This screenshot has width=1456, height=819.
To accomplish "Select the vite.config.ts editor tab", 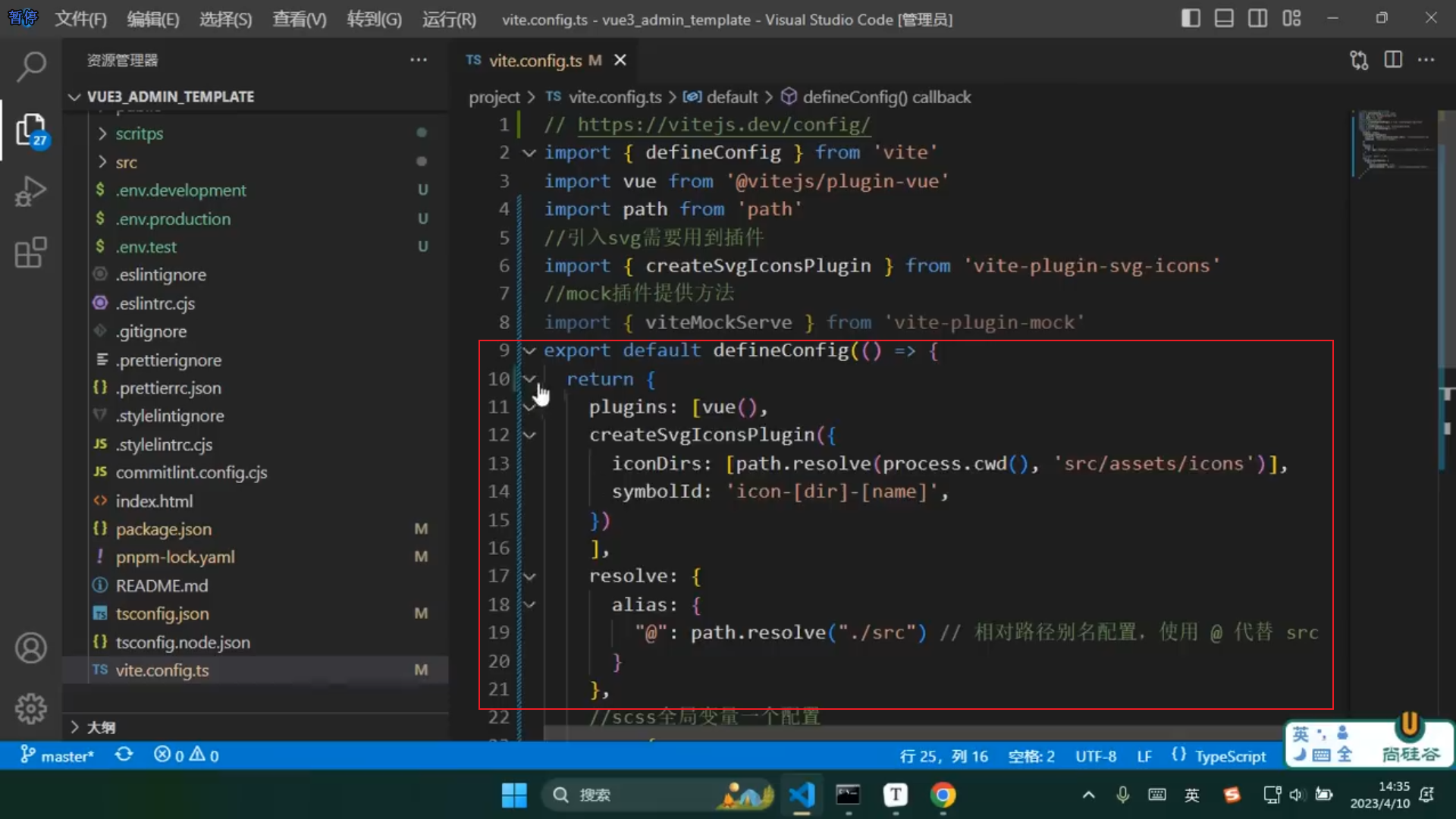I will tap(545, 60).
